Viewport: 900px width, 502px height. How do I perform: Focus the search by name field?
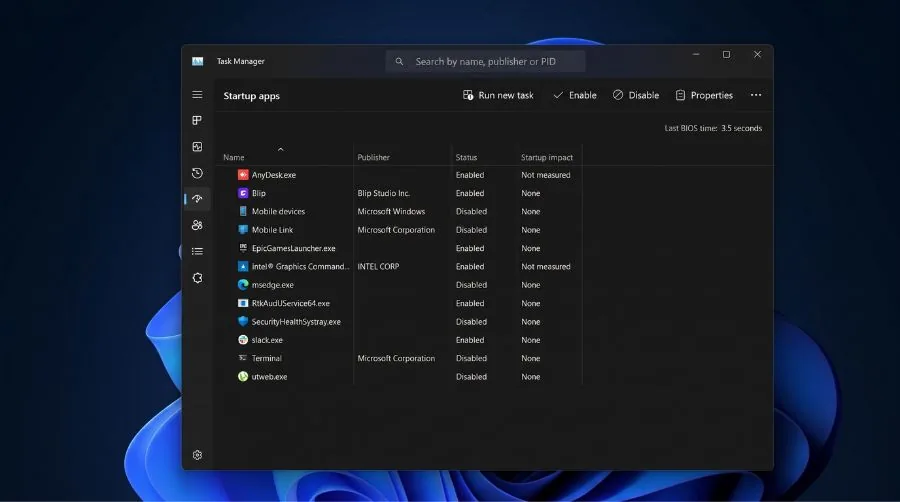tap(486, 61)
